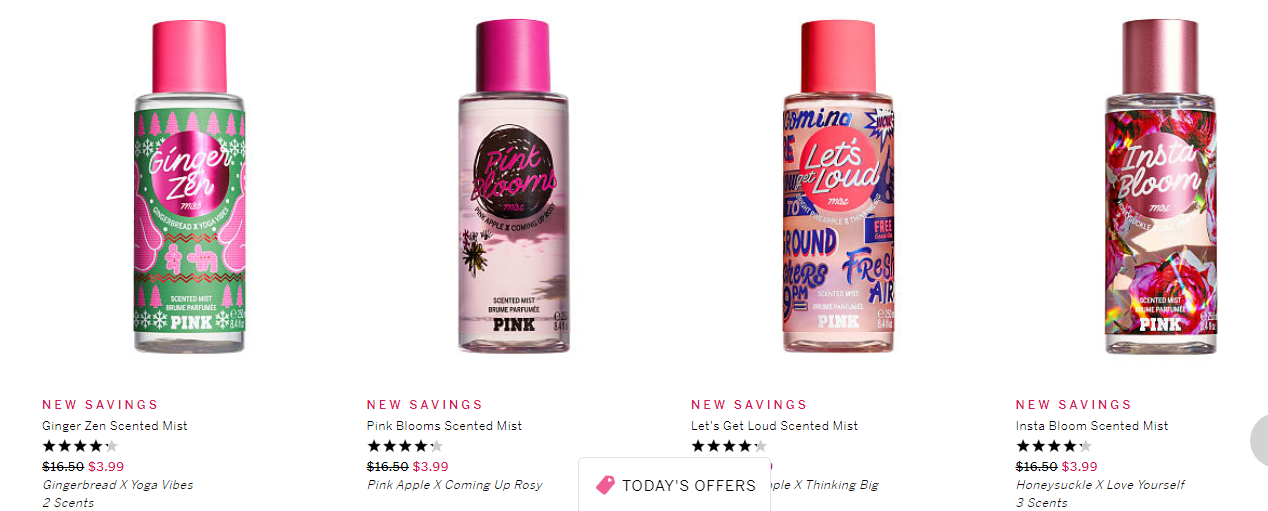Screen dimensions: 1268x511
Task: Click Ginger Zen's $3.99 sale price
Action: tap(106, 466)
